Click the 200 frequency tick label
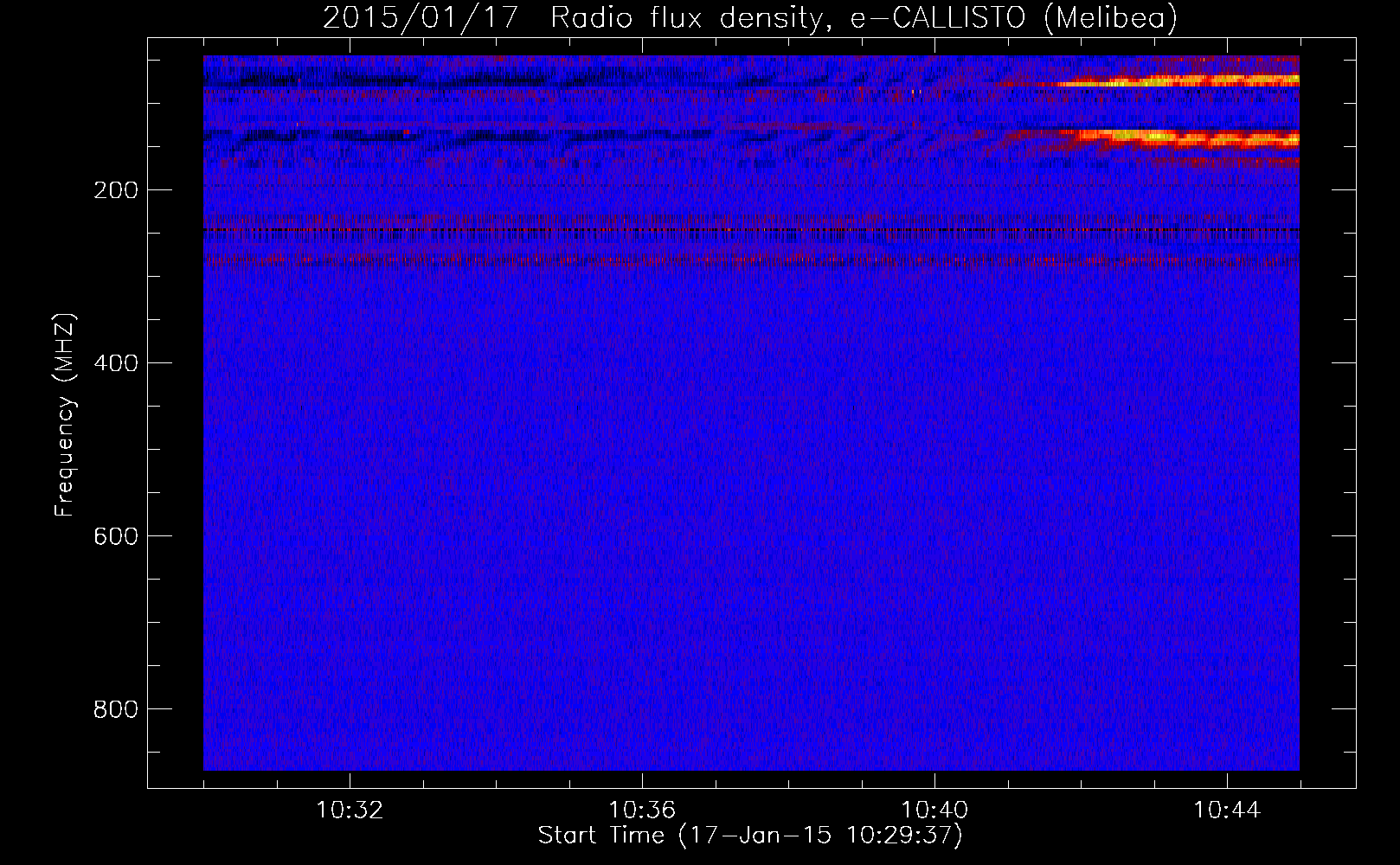This screenshot has width=1400, height=865. click(115, 190)
